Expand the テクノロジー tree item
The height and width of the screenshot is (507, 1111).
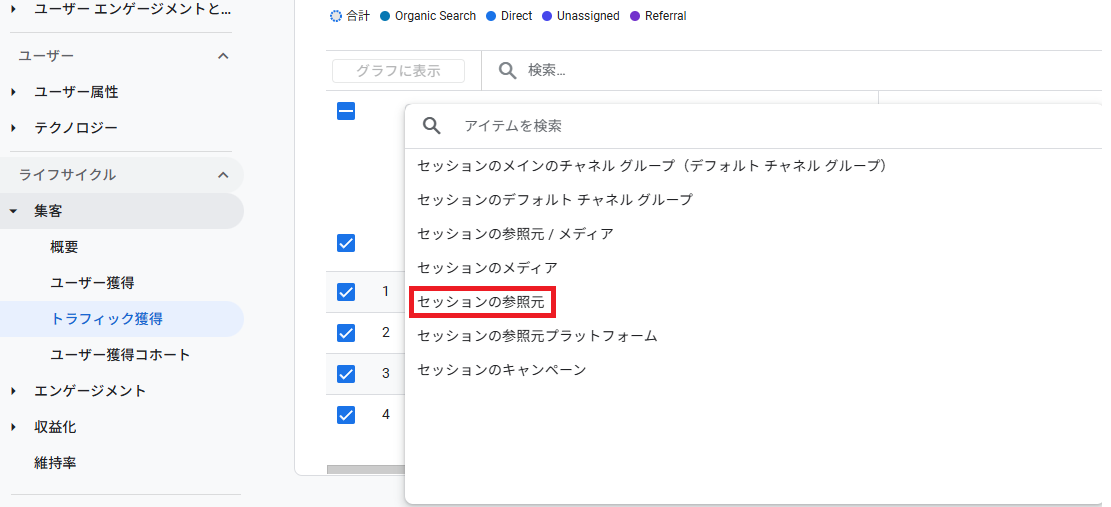point(13,128)
